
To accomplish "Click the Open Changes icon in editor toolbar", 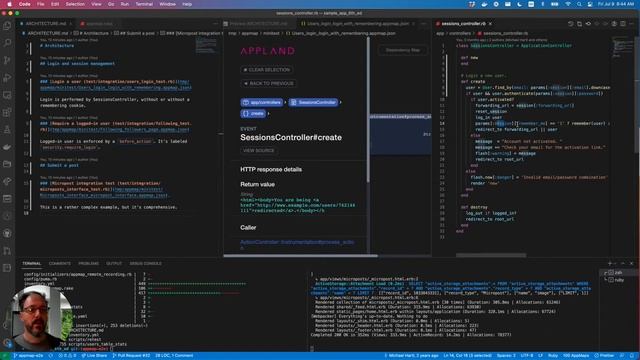I will tap(579, 24).
